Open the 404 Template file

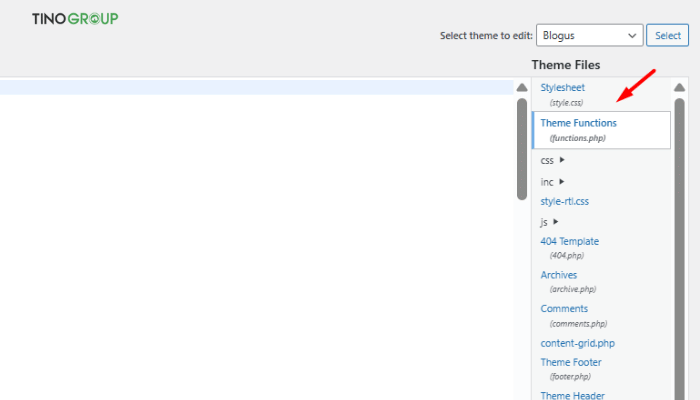(570, 242)
